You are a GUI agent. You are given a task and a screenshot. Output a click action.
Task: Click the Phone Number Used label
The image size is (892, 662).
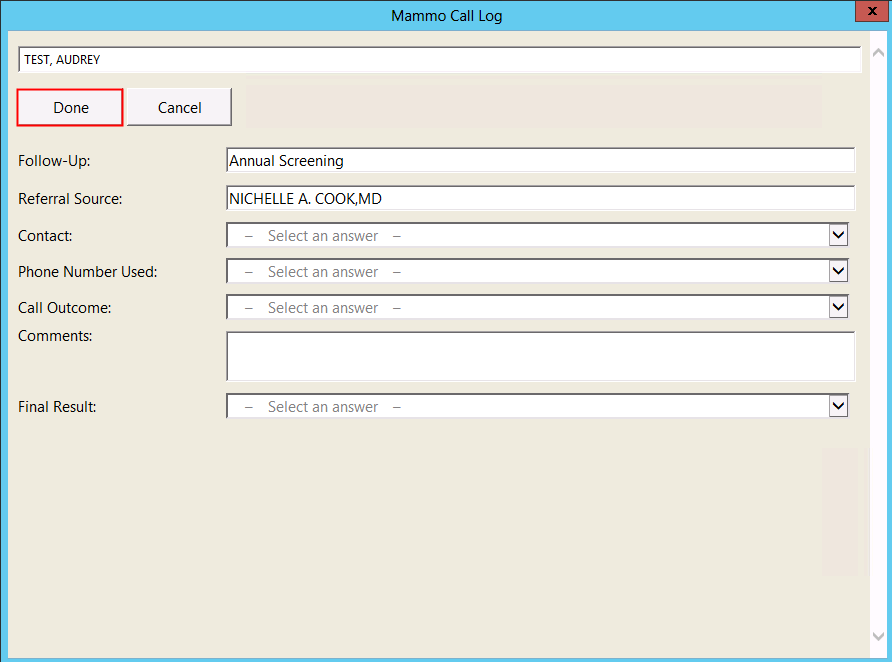88,272
